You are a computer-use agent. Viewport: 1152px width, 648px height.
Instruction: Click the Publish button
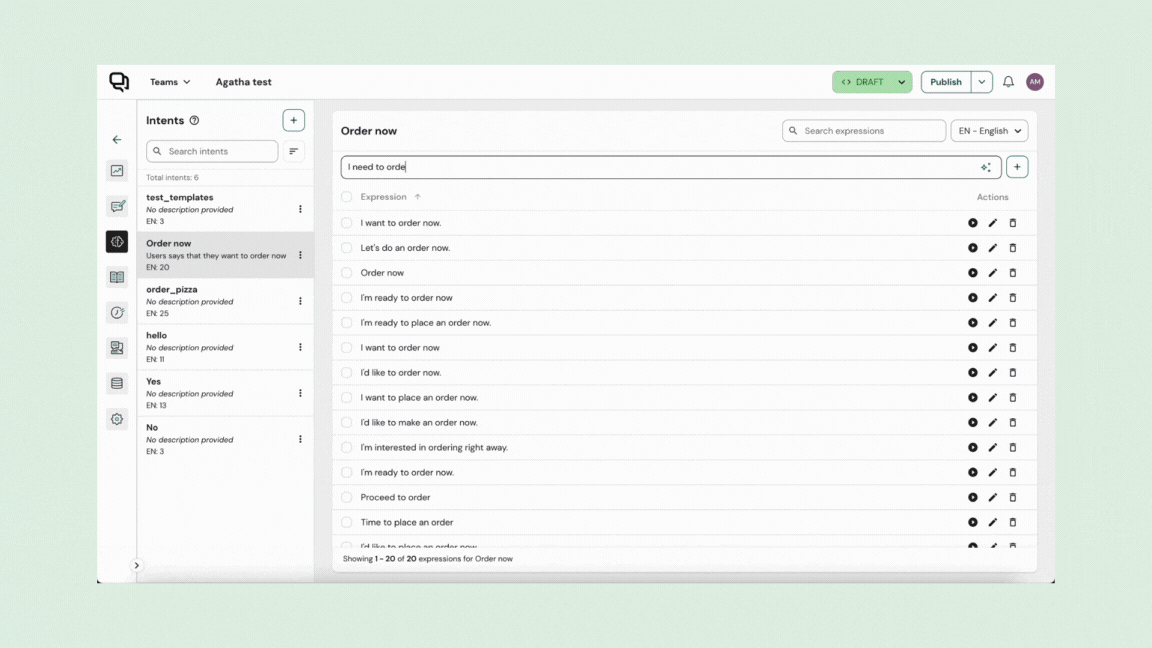(x=945, y=82)
